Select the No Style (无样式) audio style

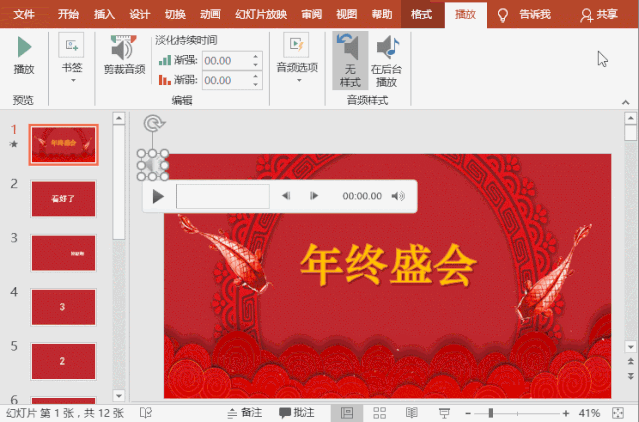349,60
